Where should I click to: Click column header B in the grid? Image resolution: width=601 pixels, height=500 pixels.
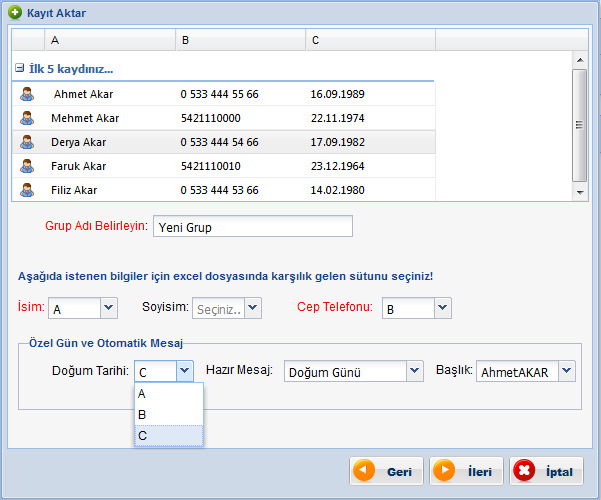(241, 40)
